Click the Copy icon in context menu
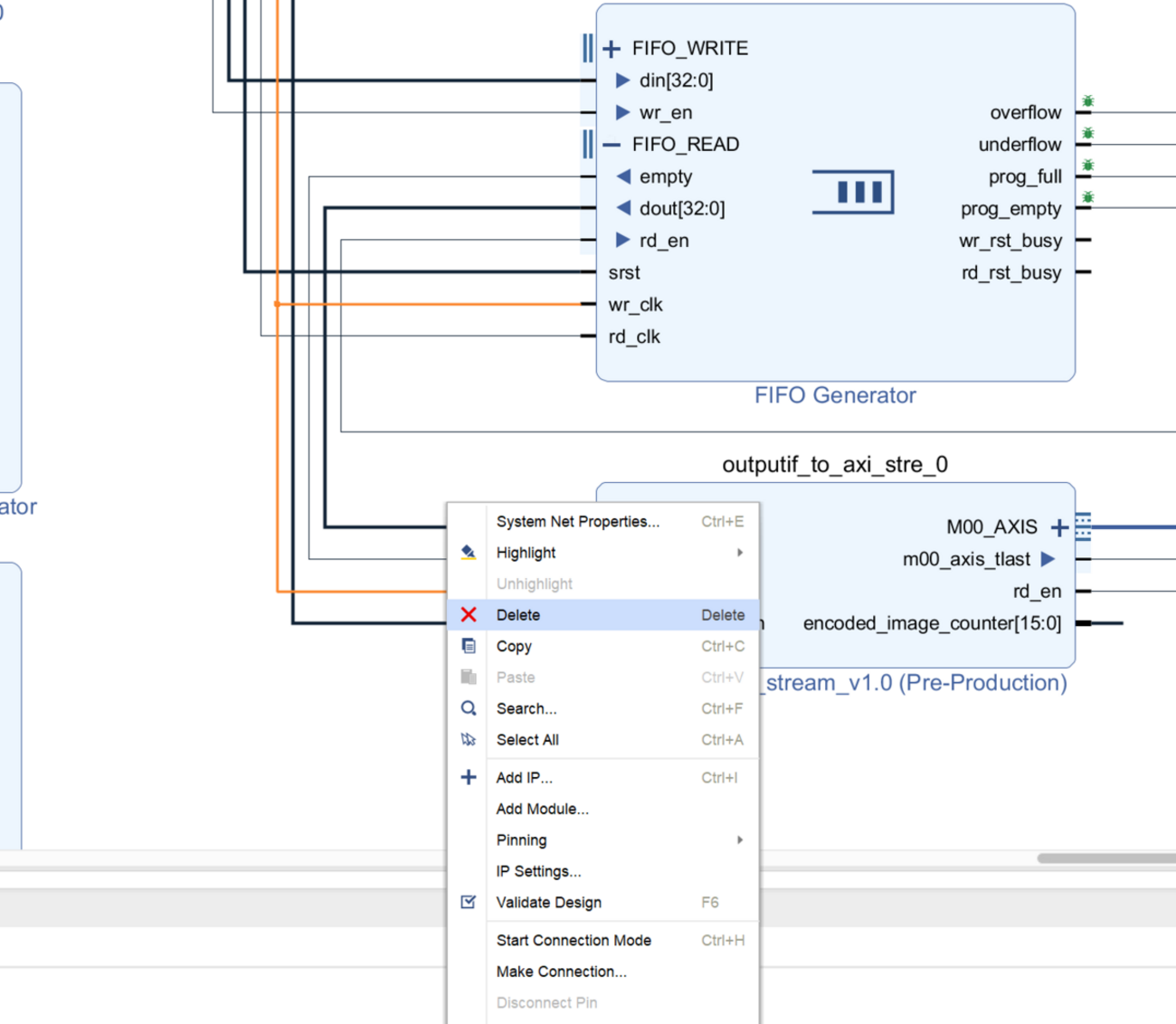 [x=469, y=646]
